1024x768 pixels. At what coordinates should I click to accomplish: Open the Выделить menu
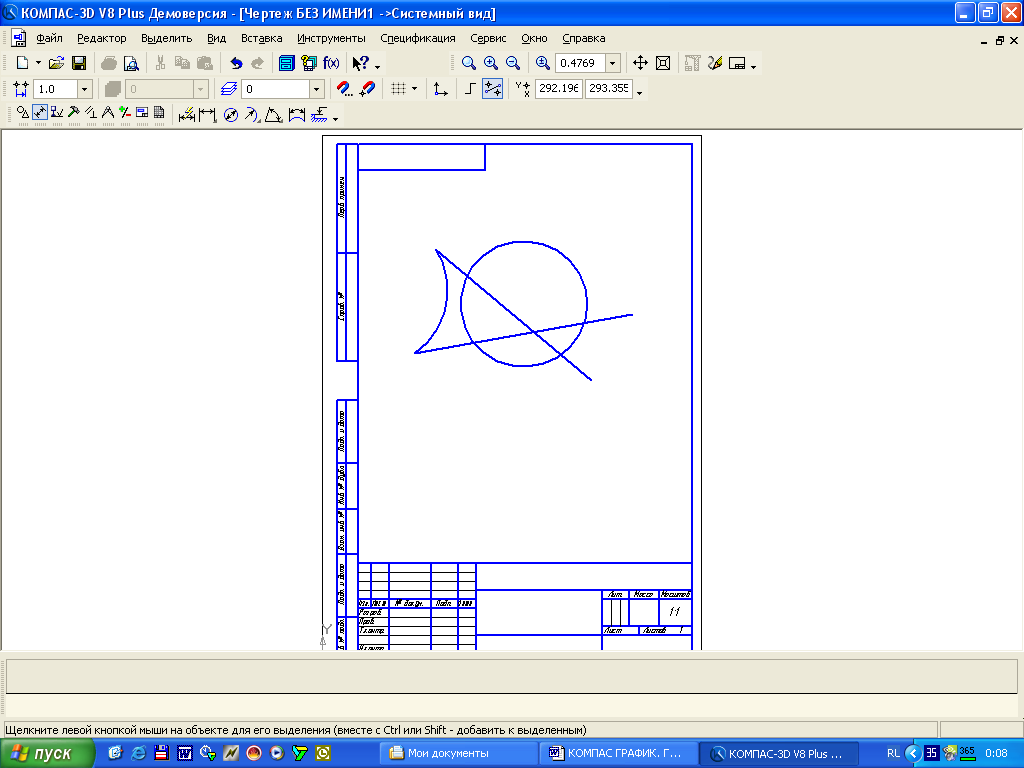167,38
